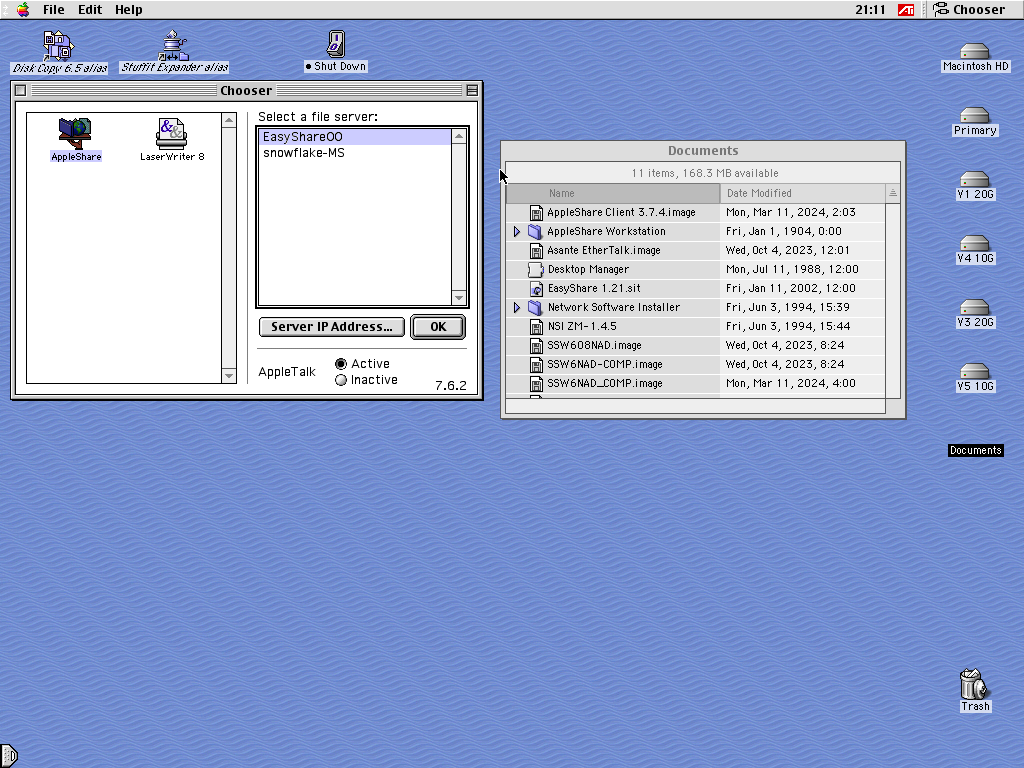Click the AppleShare Client 3.7.4.image file icon
Viewport: 1024px width, 768px height.
536,213
